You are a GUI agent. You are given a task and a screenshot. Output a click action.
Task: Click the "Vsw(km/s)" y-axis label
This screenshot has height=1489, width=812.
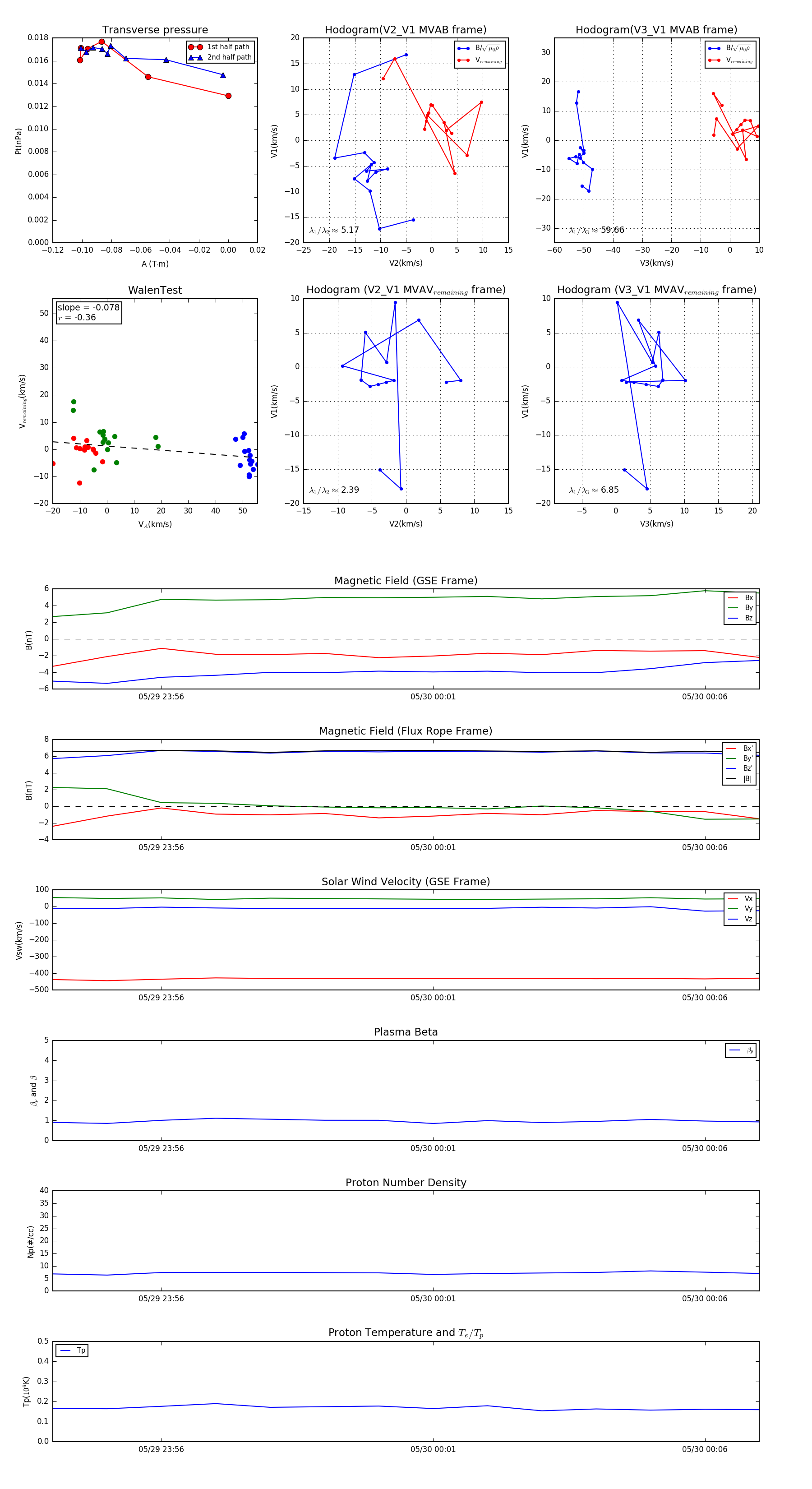click(x=18, y=940)
